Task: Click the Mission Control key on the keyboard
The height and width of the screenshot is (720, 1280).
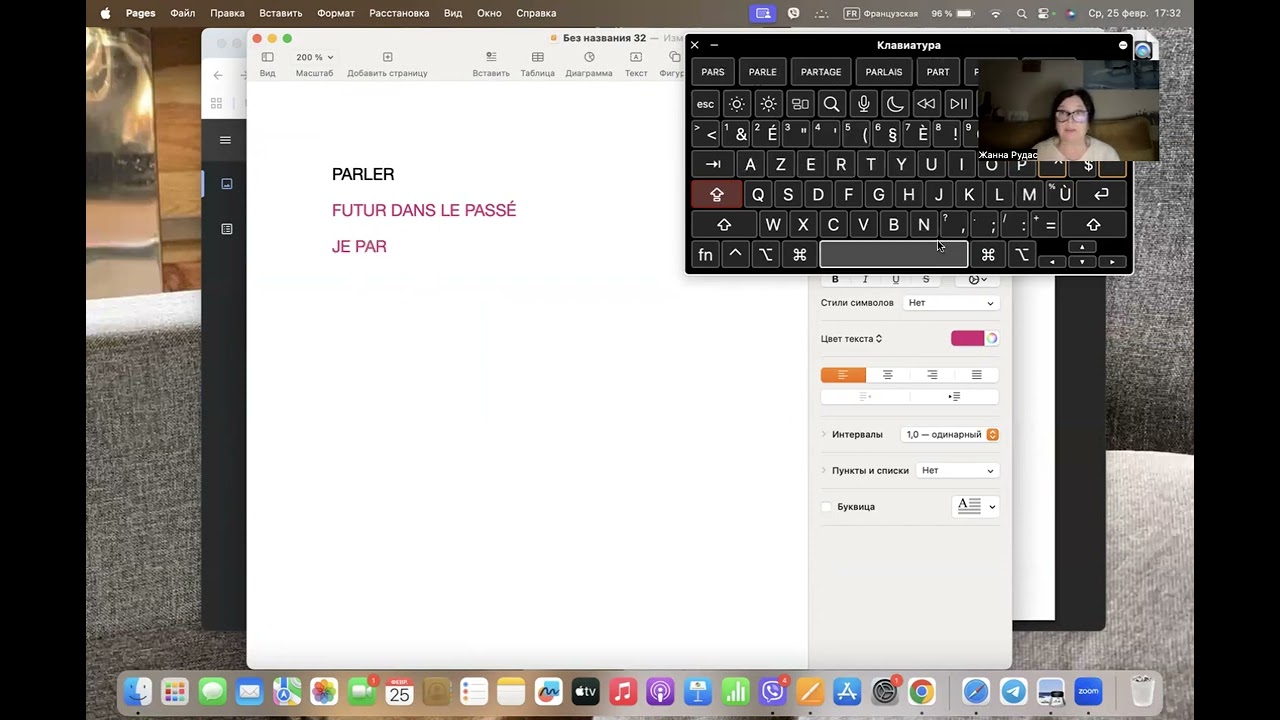Action: click(x=800, y=104)
